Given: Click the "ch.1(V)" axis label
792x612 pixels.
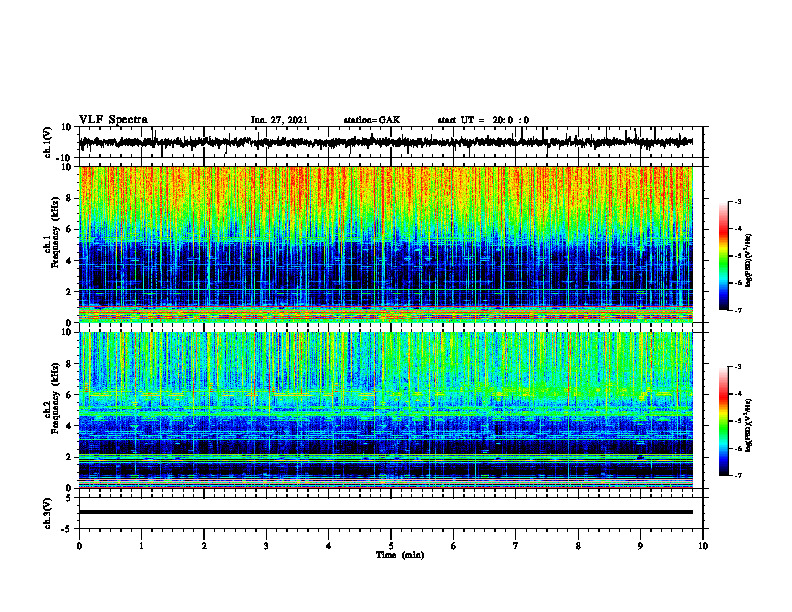Looking at the screenshot, I should [48, 142].
